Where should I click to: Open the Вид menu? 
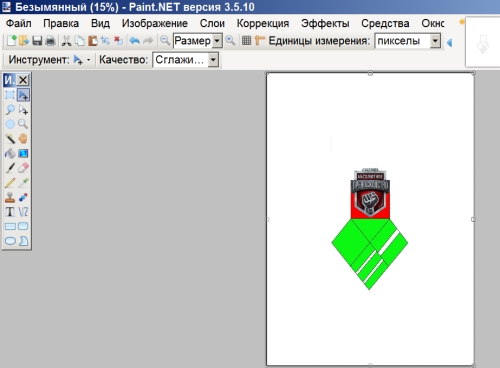(100, 23)
